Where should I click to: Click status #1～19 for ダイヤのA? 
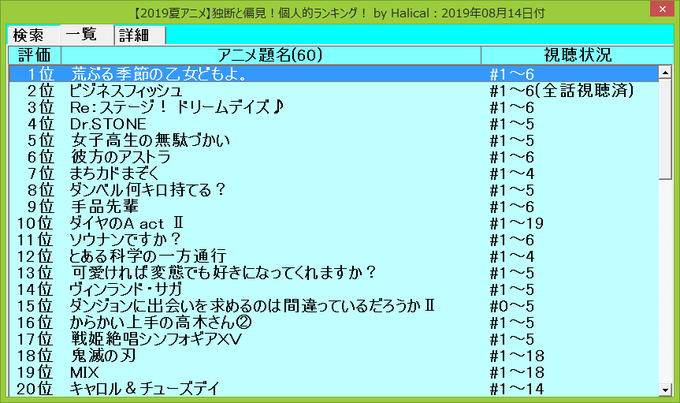coord(517,223)
